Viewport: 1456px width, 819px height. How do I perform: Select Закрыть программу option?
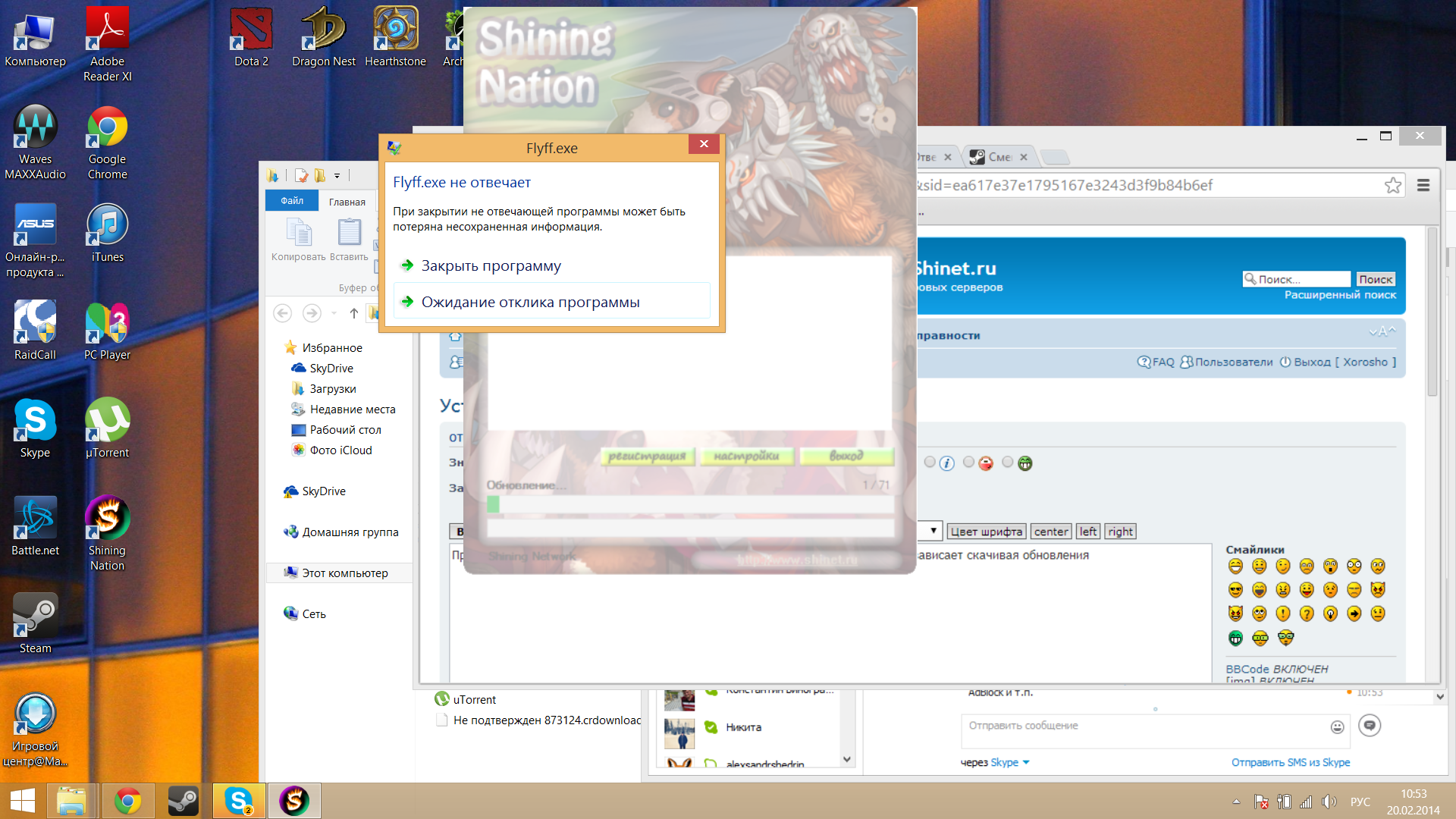(x=551, y=265)
